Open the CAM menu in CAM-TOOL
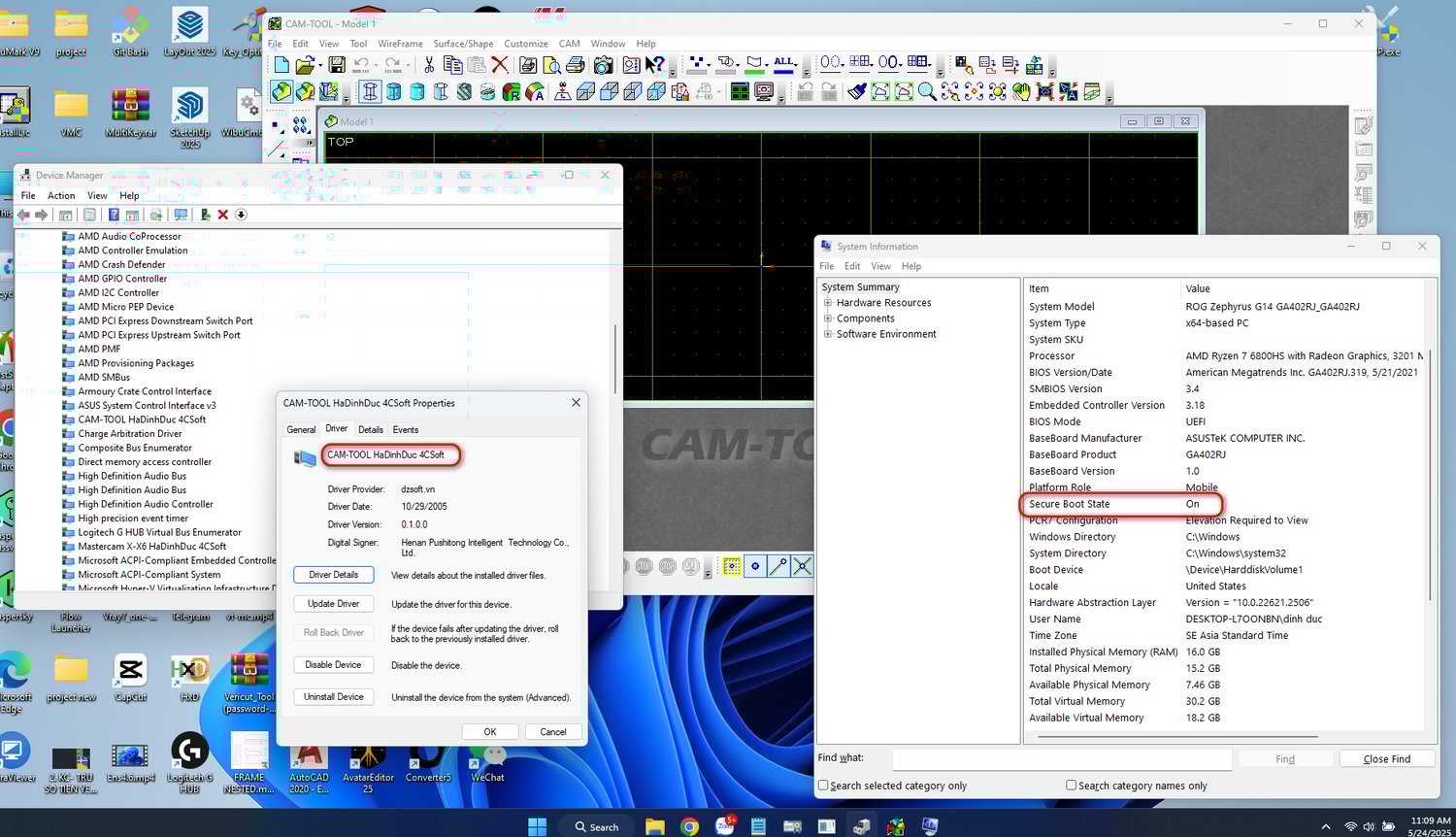This screenshot has width=1456, height=837. 569,44
